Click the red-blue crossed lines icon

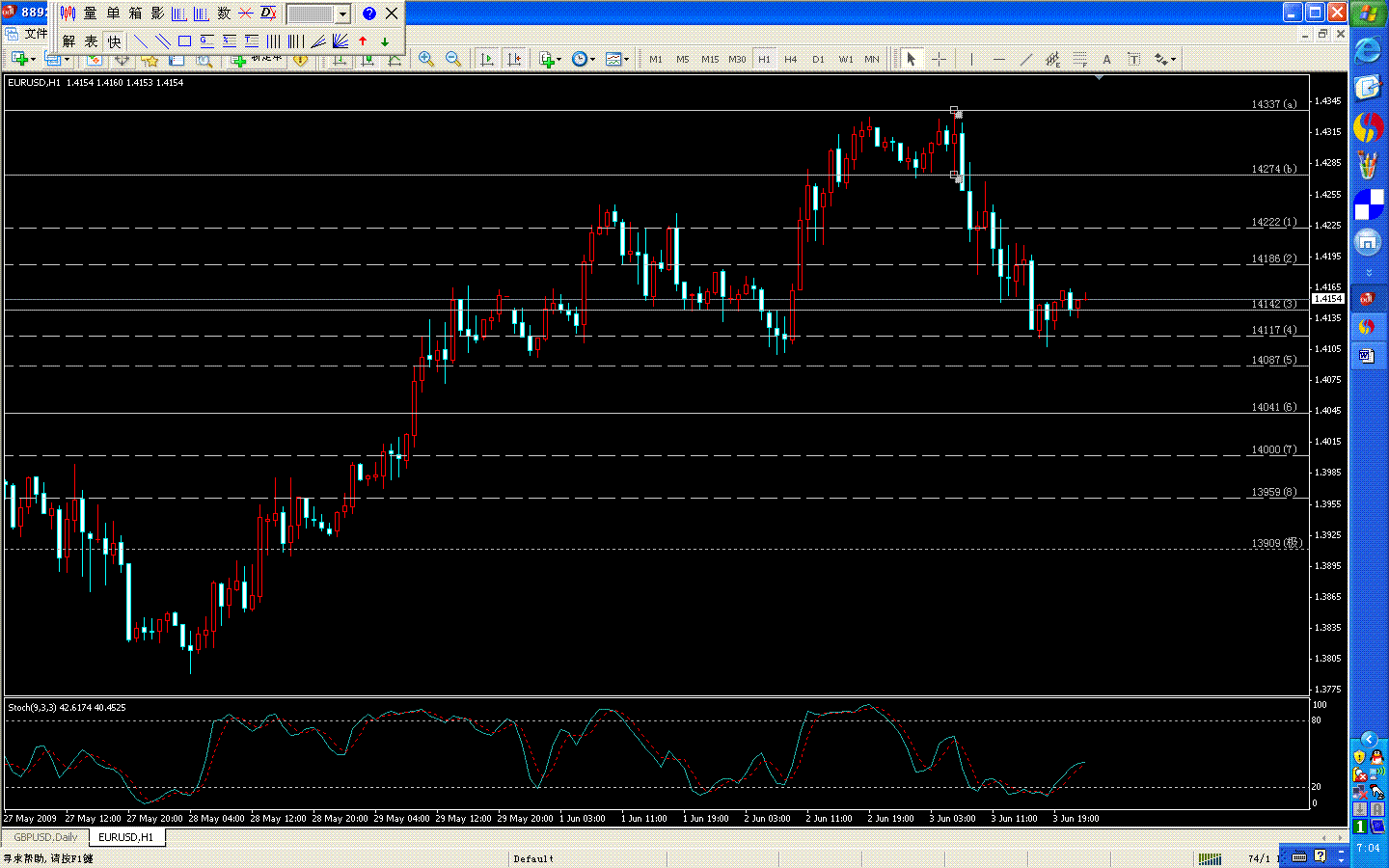[246, 14]
